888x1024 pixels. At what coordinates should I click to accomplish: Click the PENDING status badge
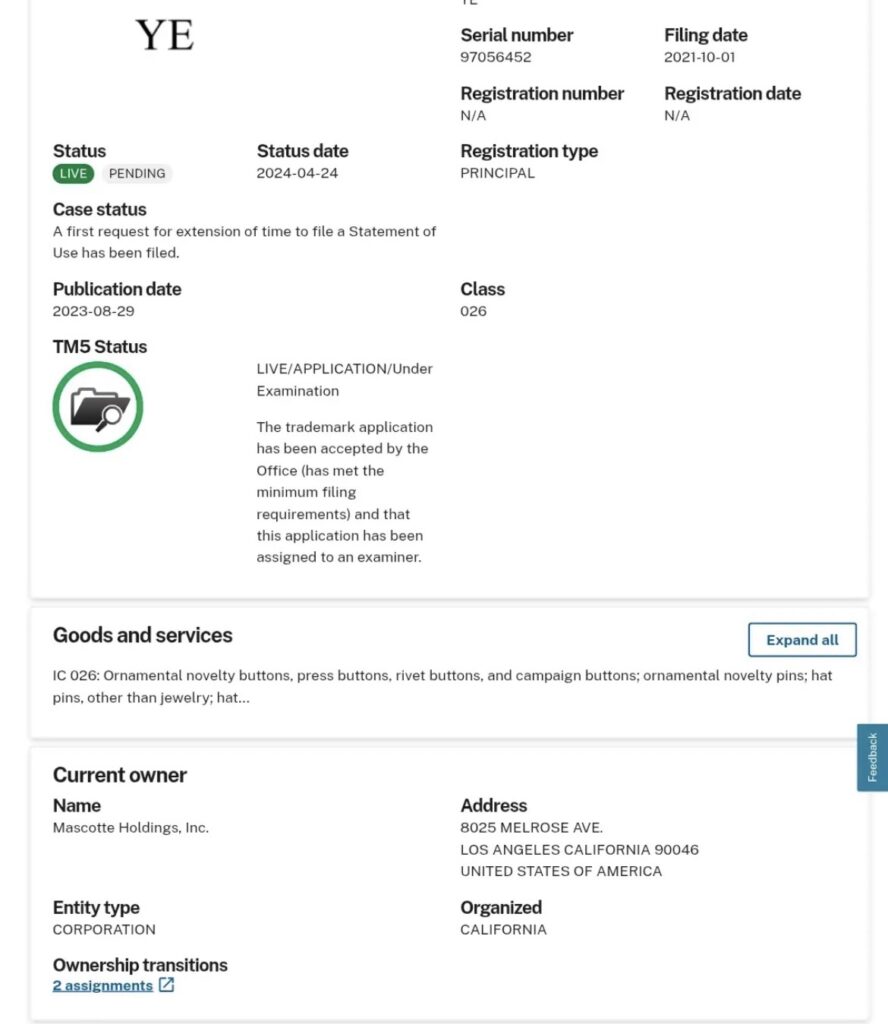[x=137, y=174]
